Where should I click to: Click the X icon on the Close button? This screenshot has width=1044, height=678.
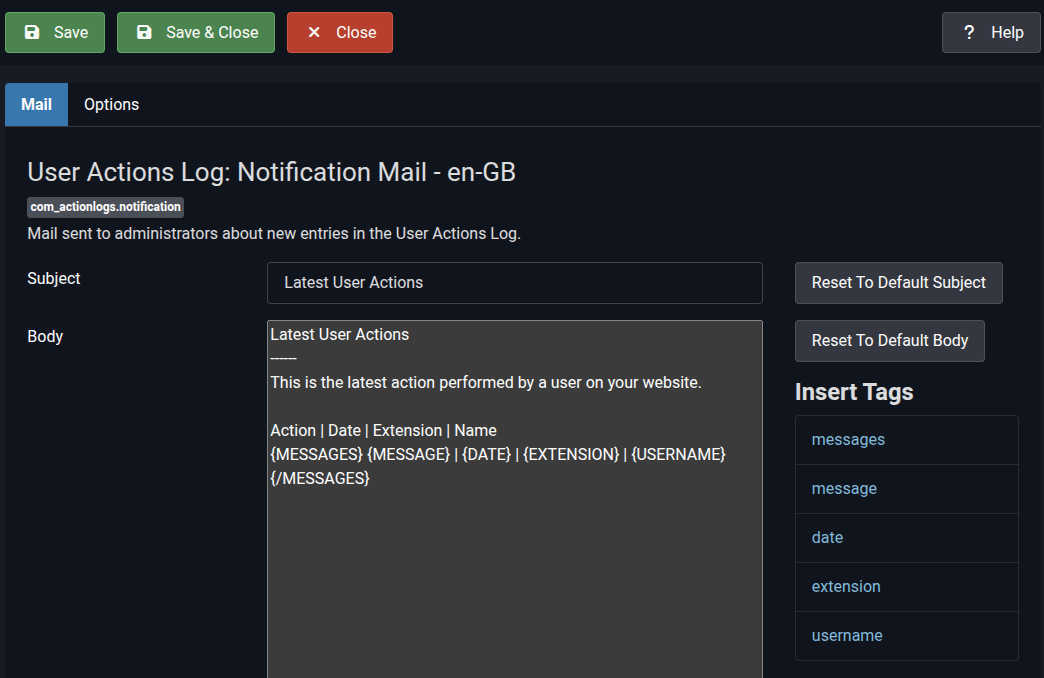pos(313,32)
